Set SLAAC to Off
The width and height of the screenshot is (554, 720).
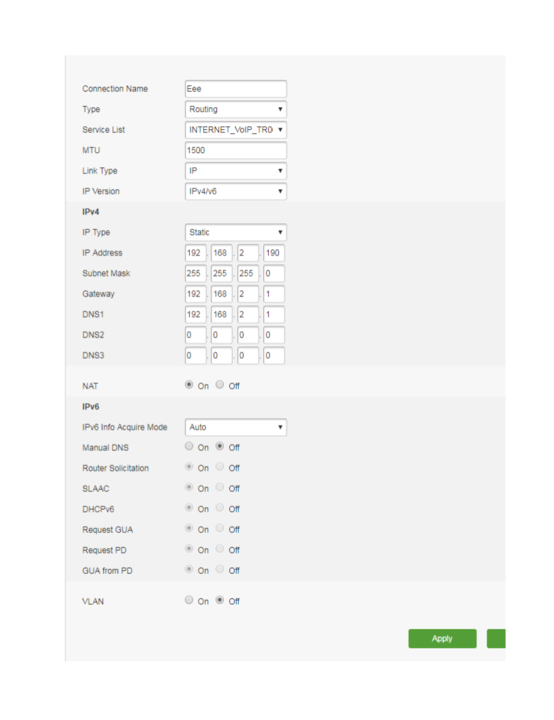[x=220, y=487]
